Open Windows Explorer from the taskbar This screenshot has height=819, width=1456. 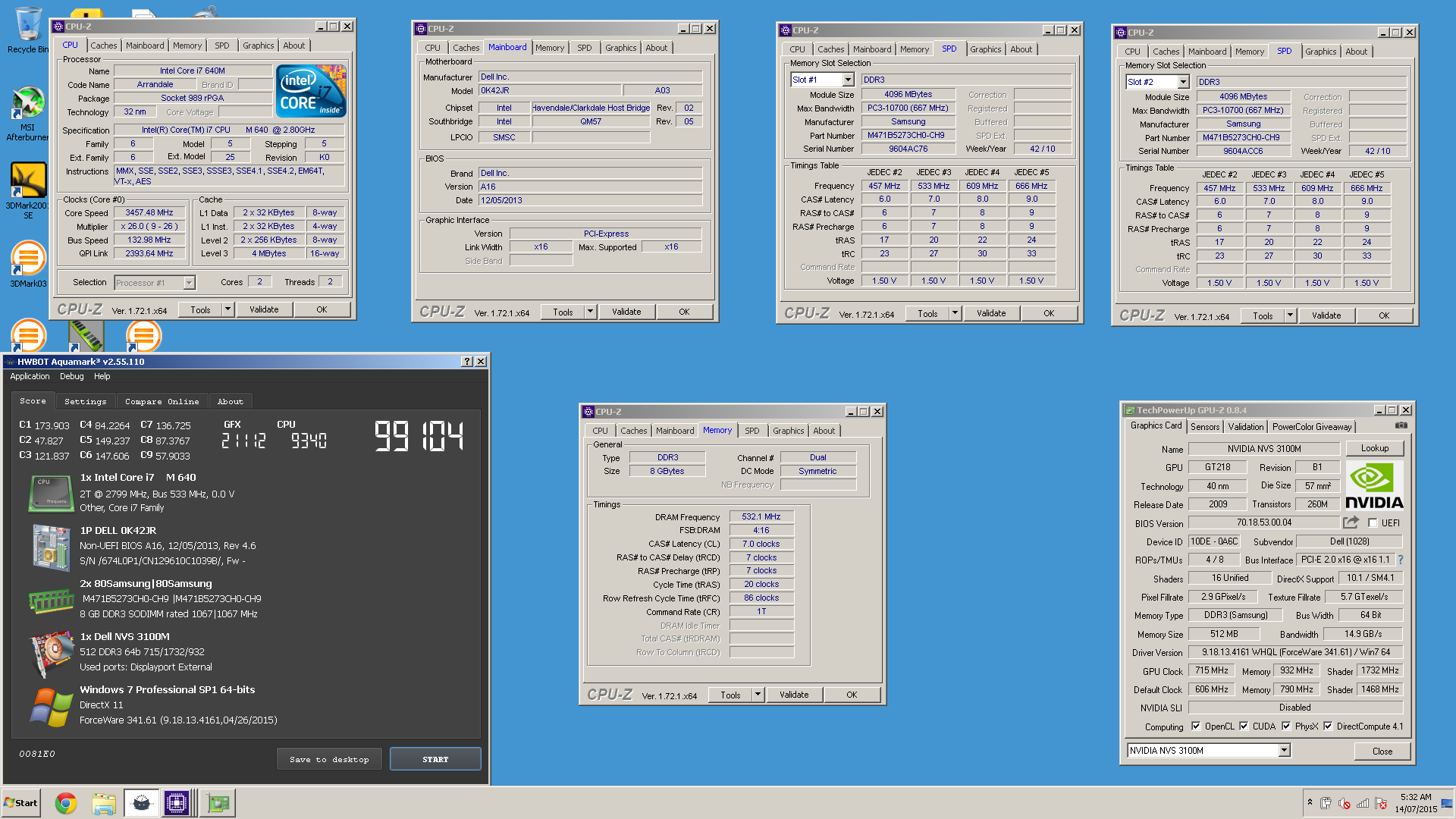point(104,803)
